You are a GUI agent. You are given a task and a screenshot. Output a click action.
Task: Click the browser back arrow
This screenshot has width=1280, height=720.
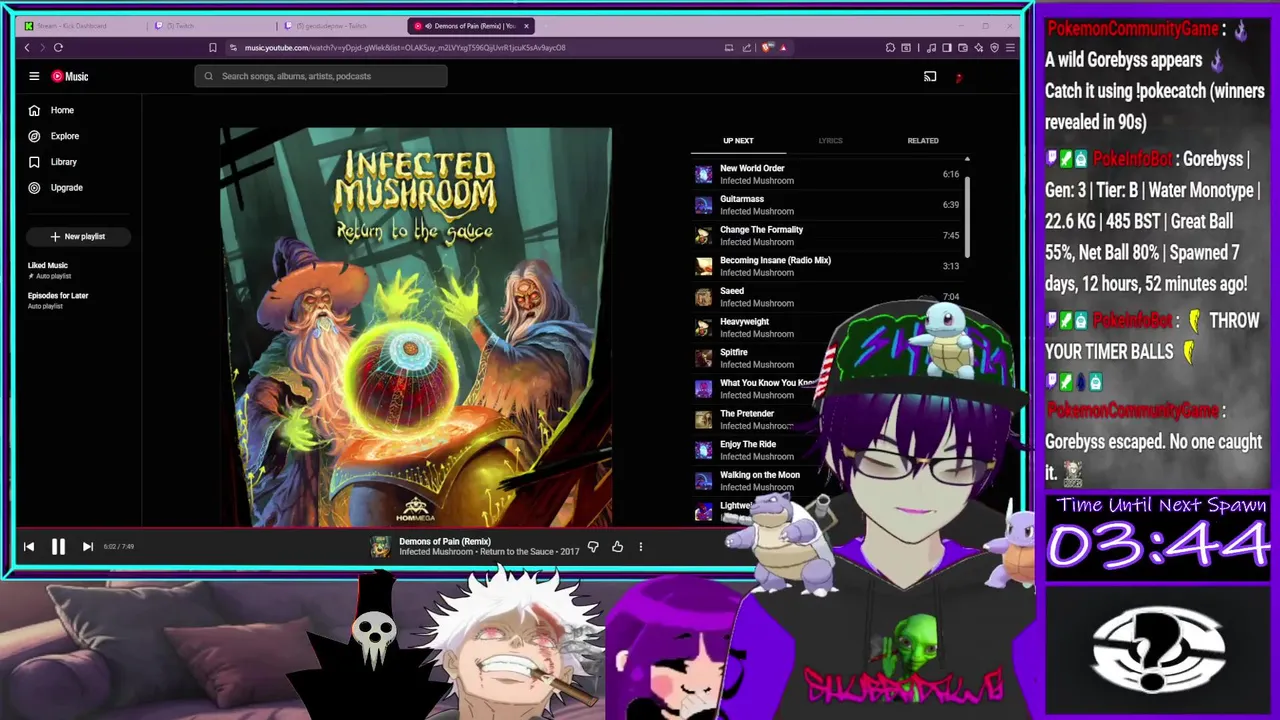click(27, 47)
